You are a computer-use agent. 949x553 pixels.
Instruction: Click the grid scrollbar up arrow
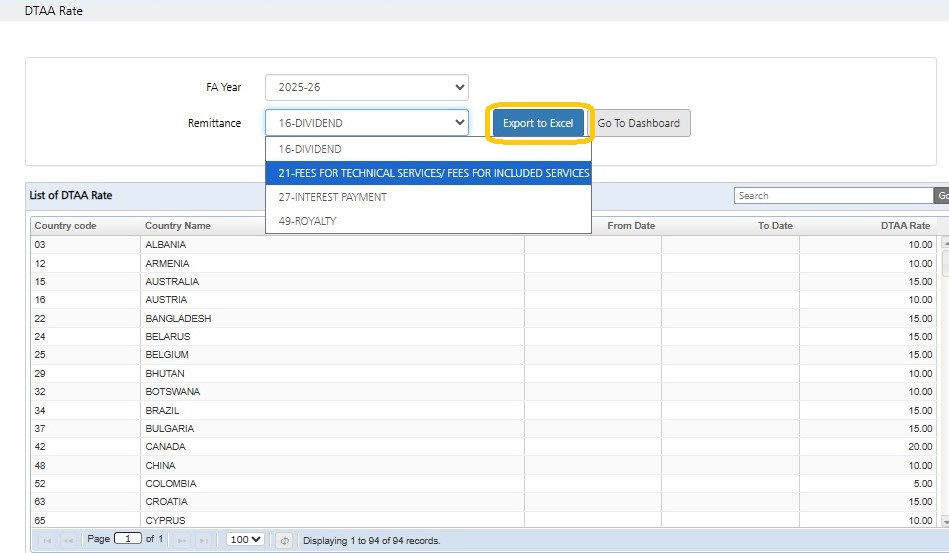944,244
